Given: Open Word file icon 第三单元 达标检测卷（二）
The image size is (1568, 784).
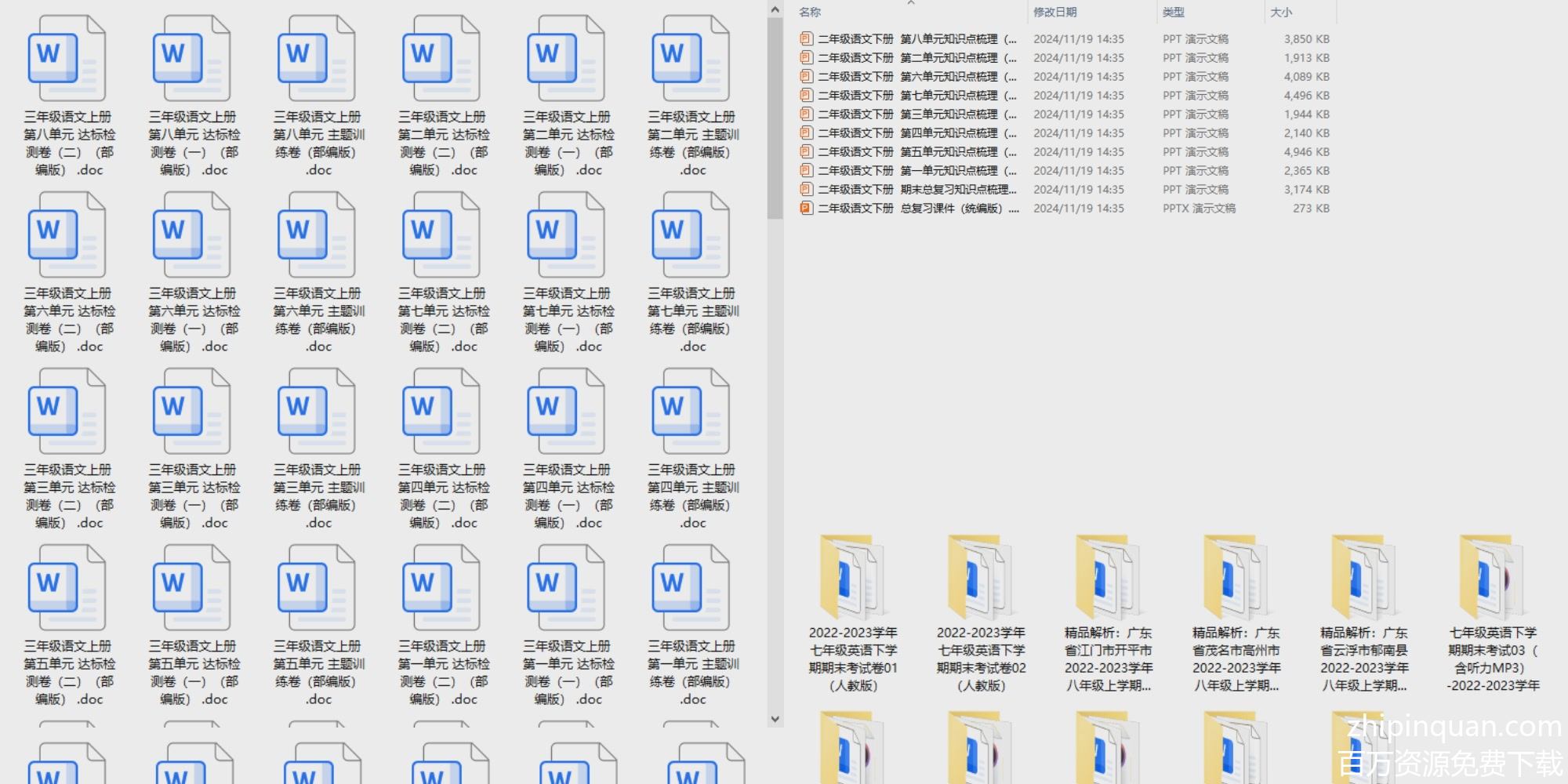Looking at the screenshot, I should 67,412.
